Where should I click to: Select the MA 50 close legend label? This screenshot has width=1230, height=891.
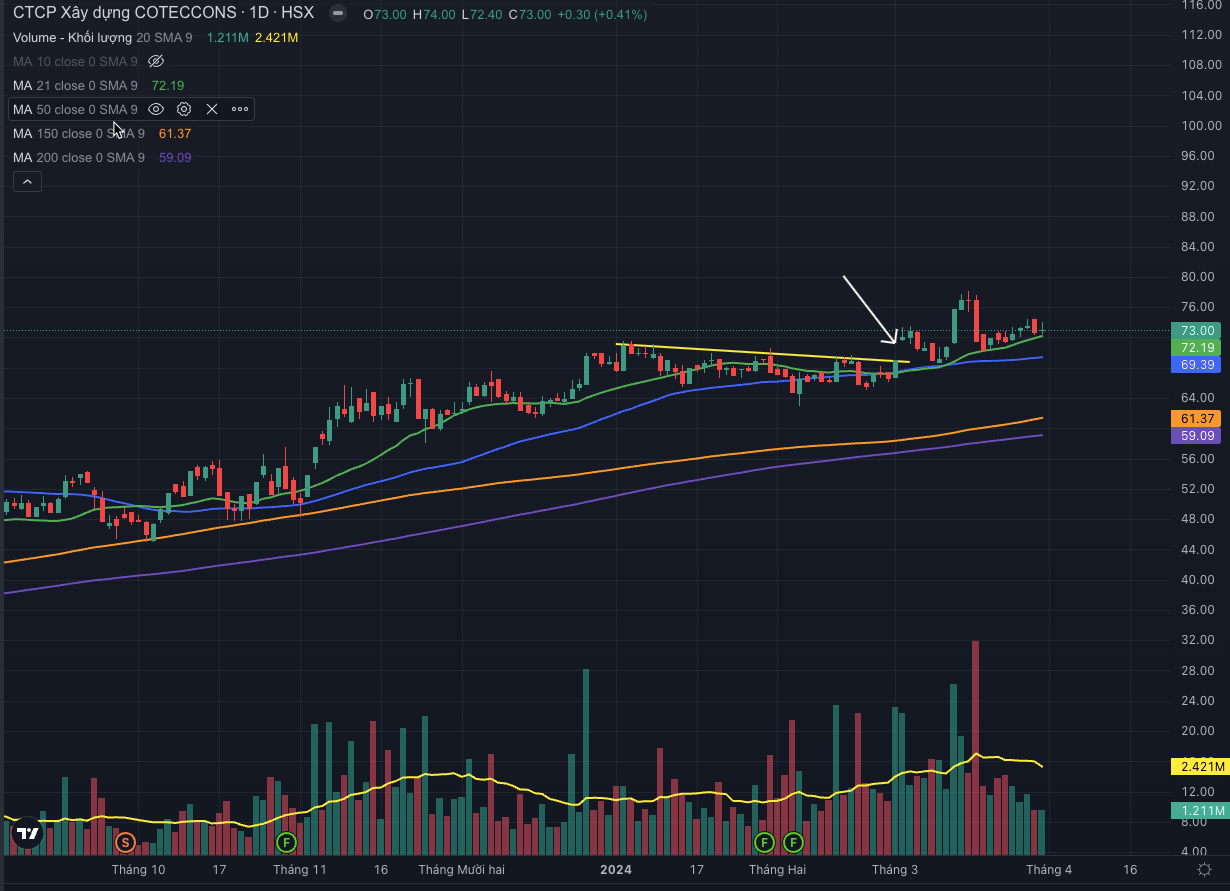(x=75, y=109)
